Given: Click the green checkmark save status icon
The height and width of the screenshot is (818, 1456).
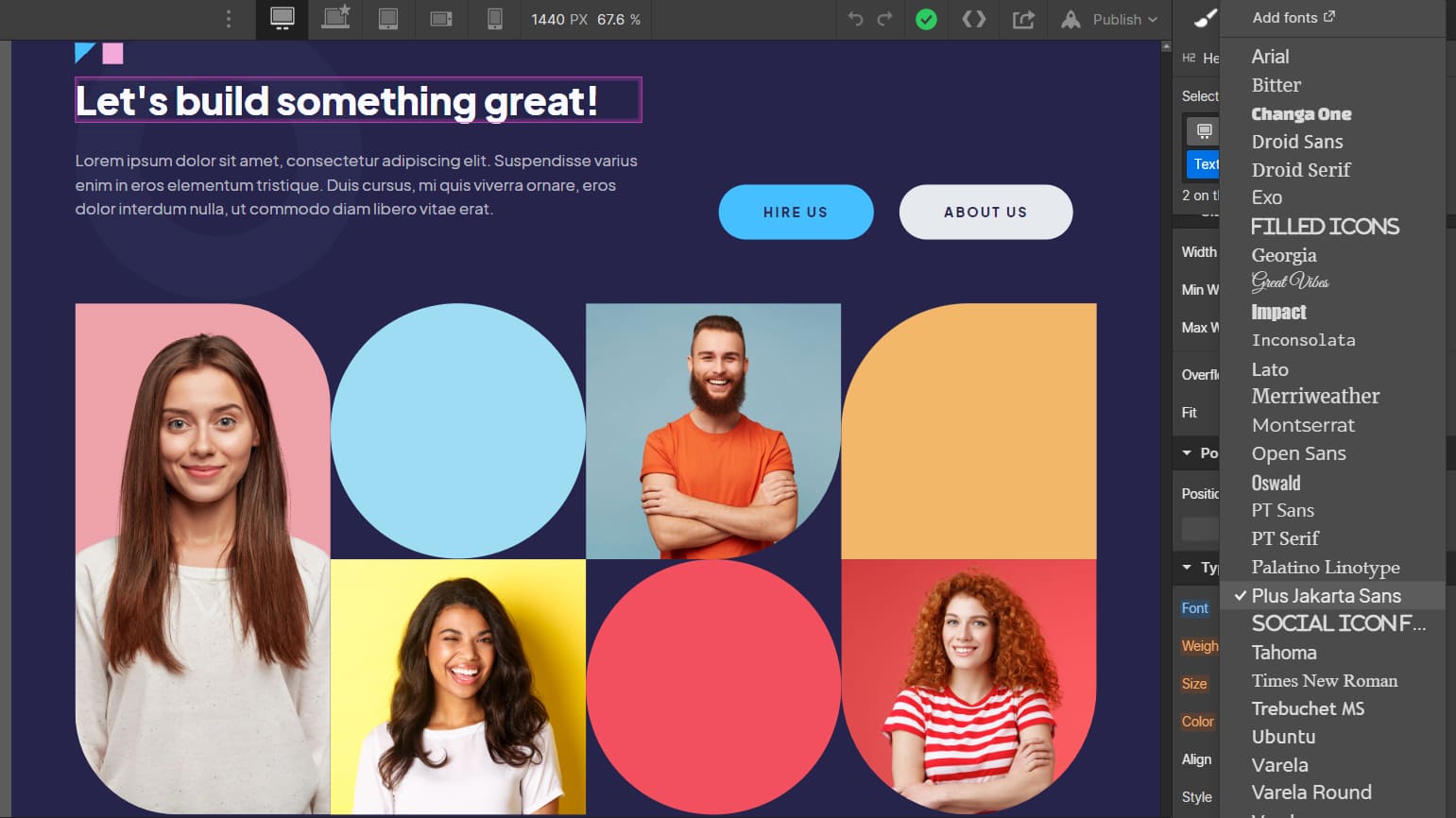Looking at the screenshot, I should click(926, 19).
